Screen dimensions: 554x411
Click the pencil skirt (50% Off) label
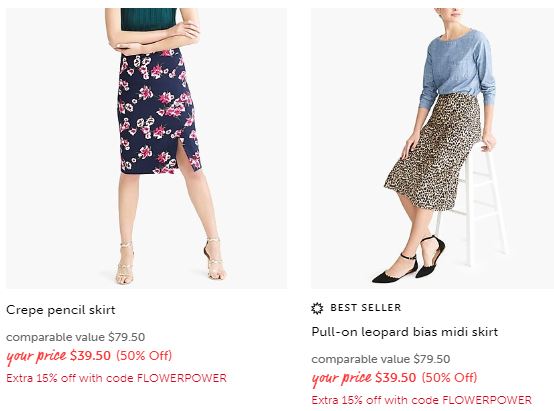[144, 356]
